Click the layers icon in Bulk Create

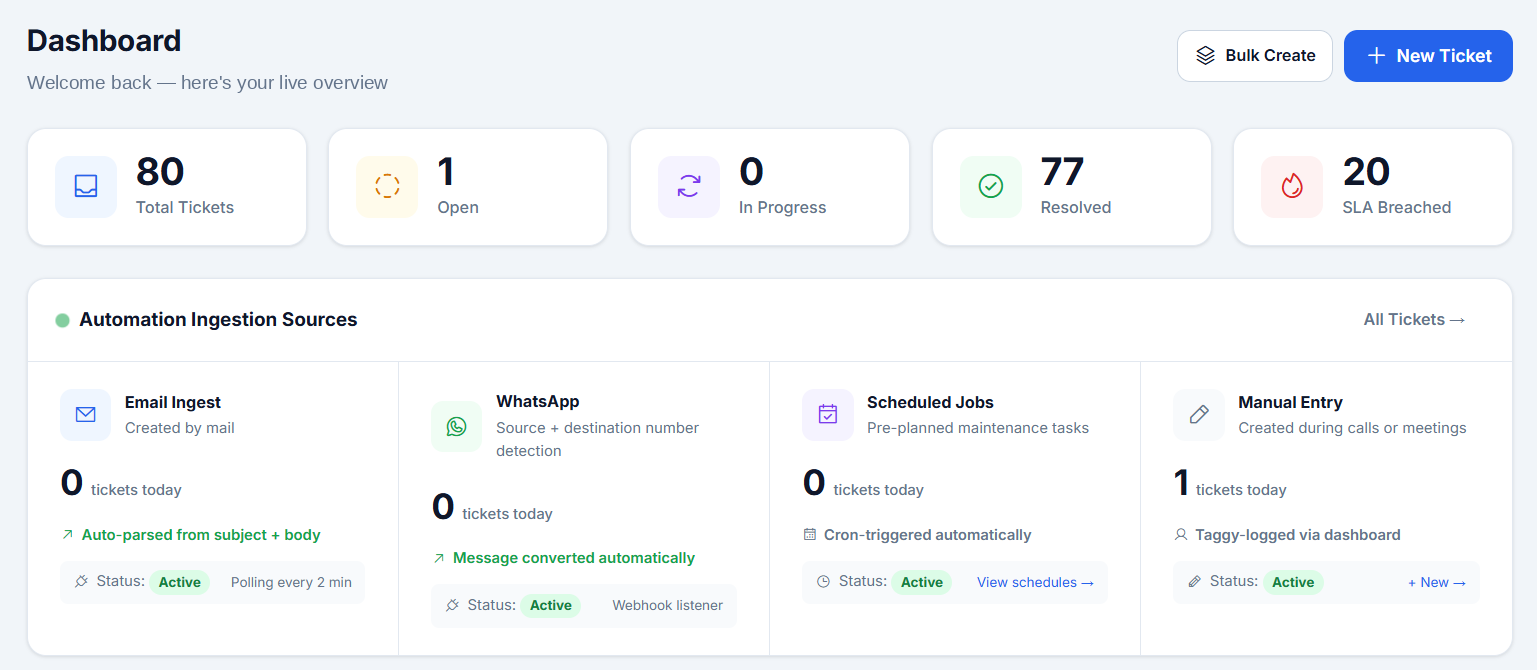[x=1206, y=56]
